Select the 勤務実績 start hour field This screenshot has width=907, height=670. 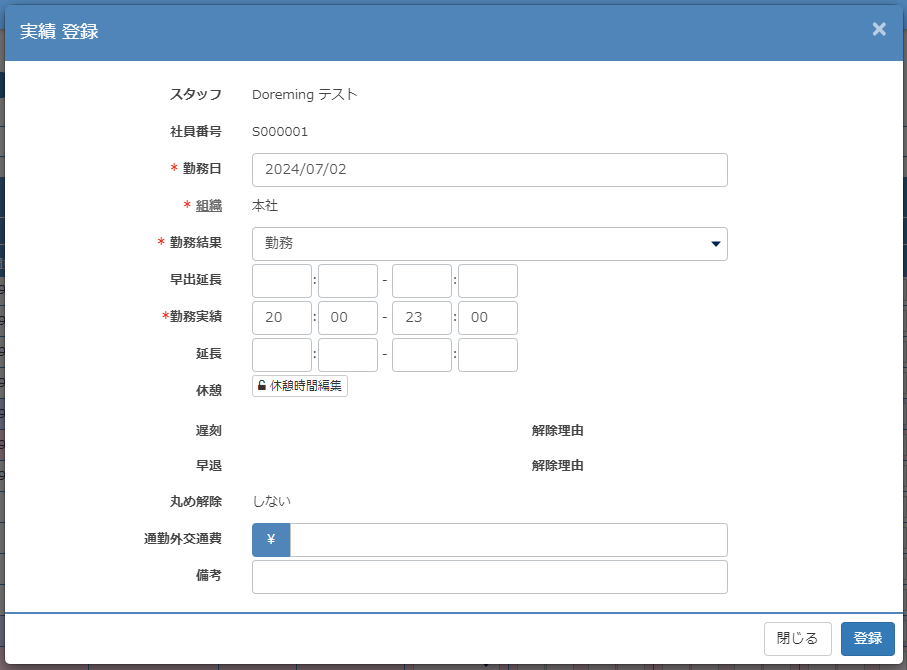point(282,318)
